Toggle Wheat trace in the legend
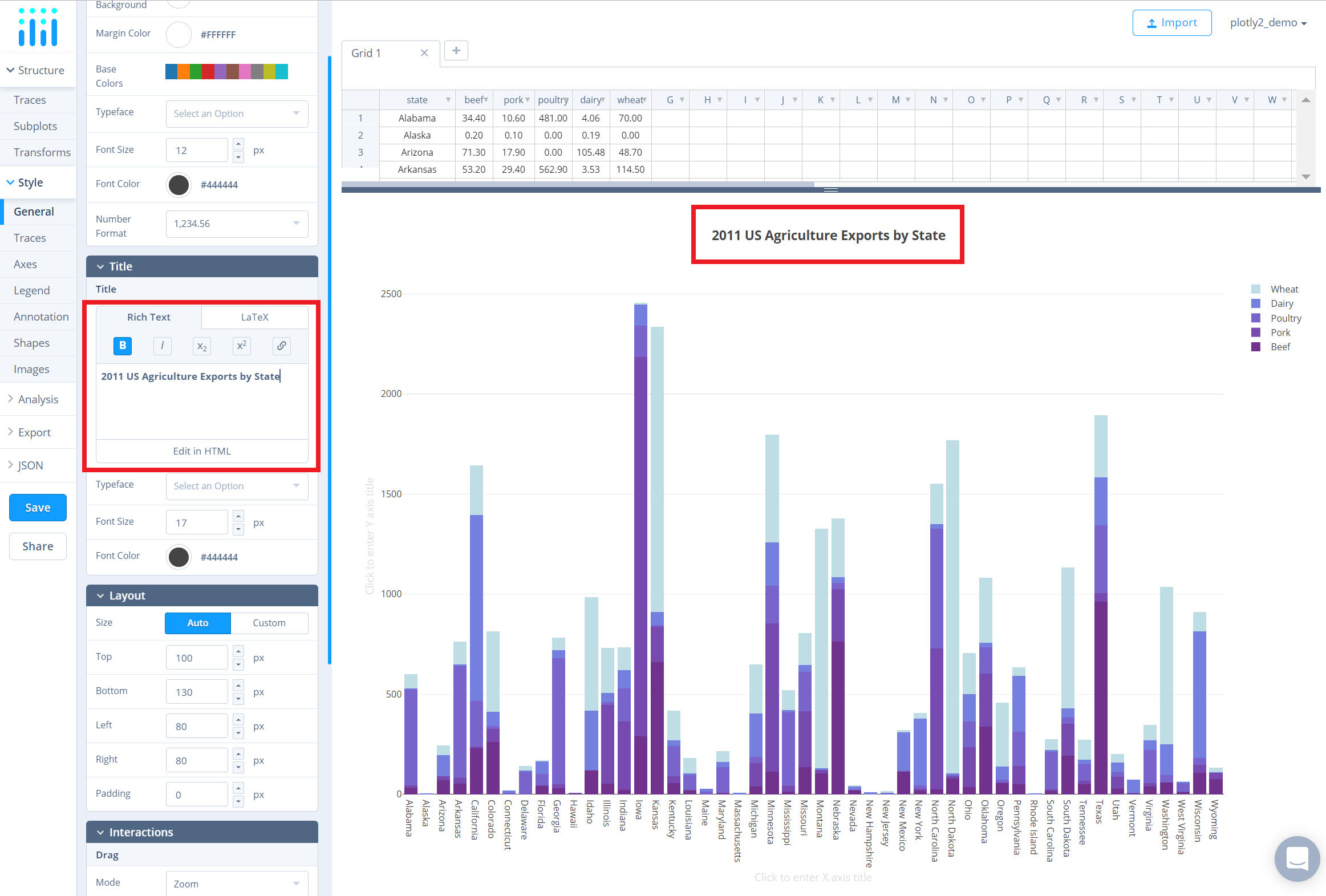The image size is (1326, 896). click(x=1283, y=289)
